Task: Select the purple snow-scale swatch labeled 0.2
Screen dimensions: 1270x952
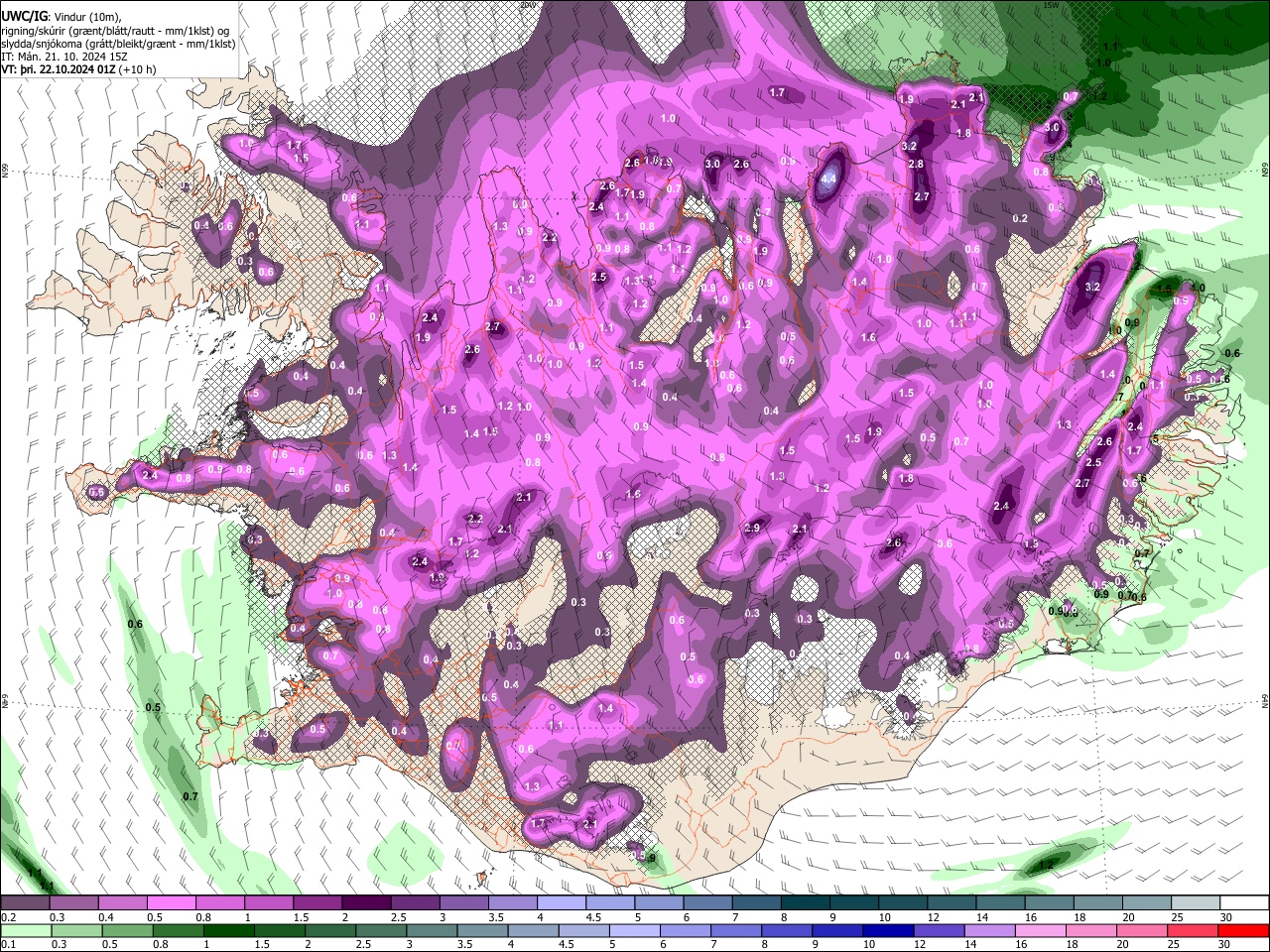Action: (25, 903)
